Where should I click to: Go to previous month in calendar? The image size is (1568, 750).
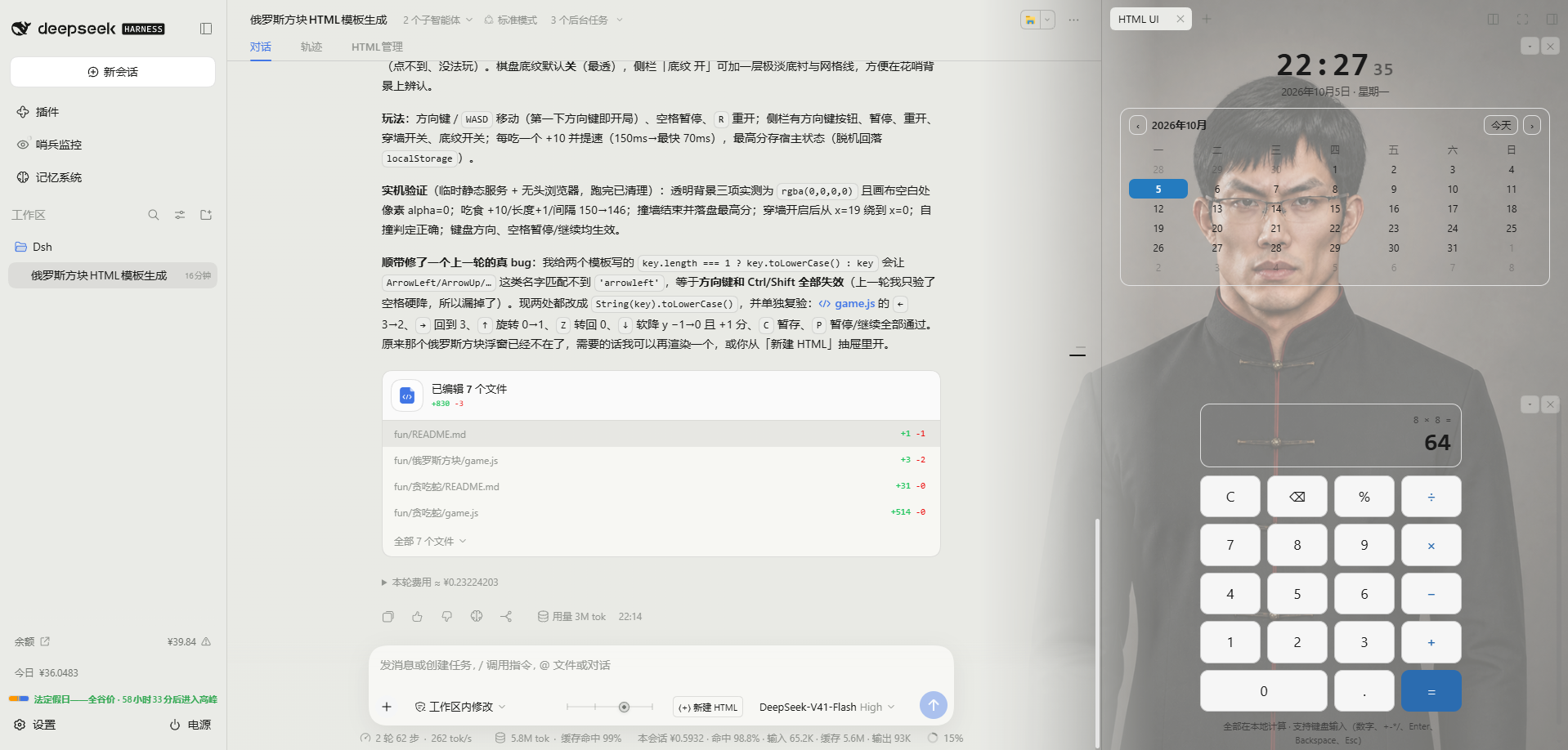1138,125
